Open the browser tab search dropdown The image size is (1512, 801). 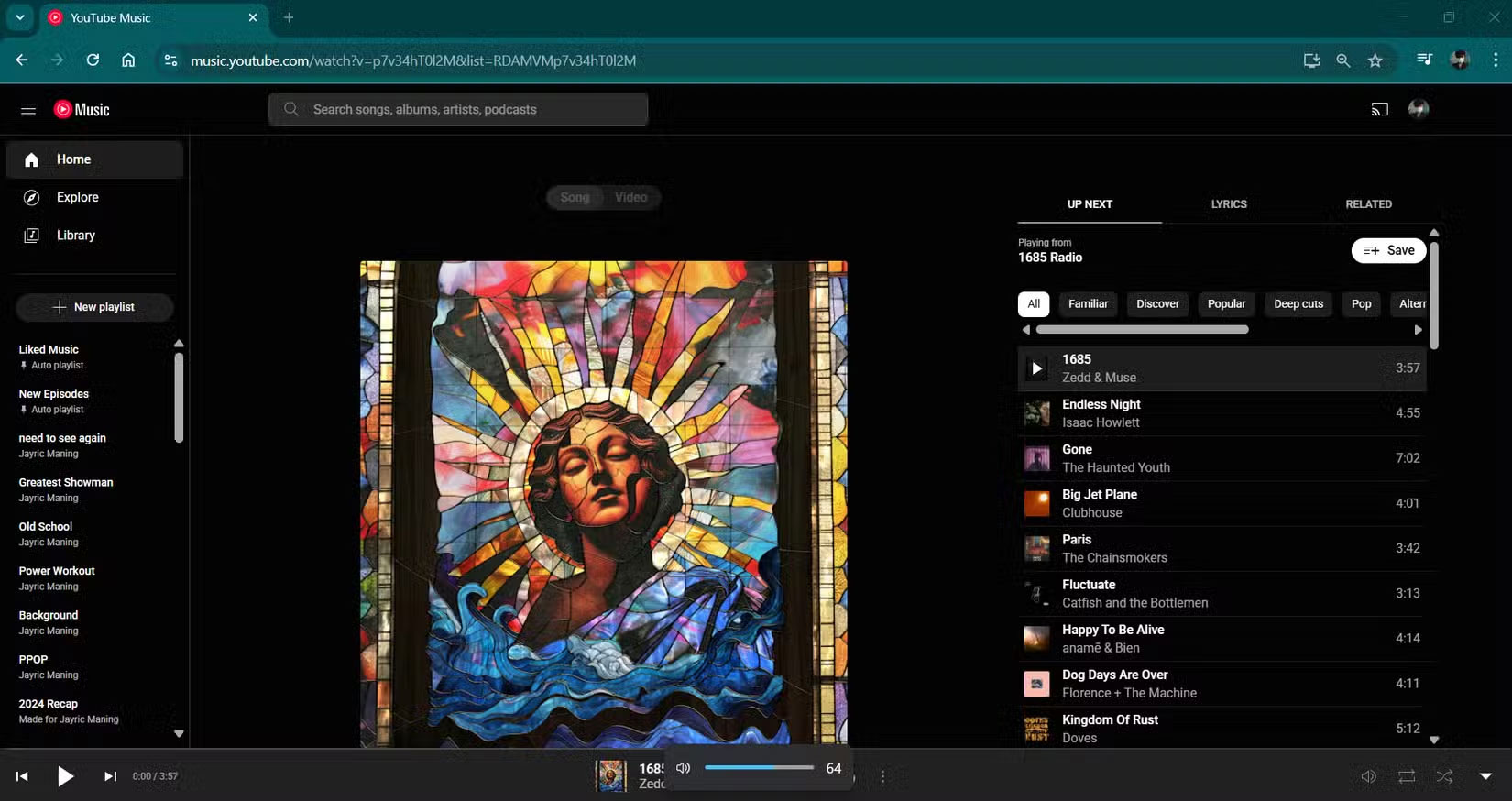19,17
